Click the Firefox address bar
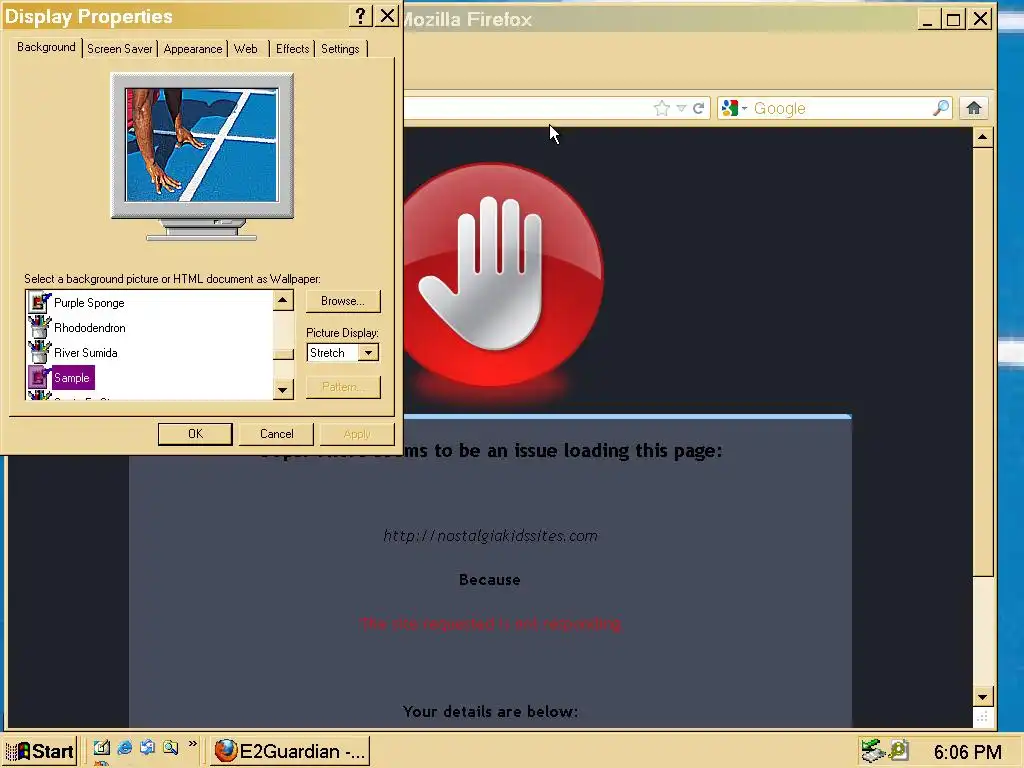This screenshot has width=1024, height=768. click(528, 108)
